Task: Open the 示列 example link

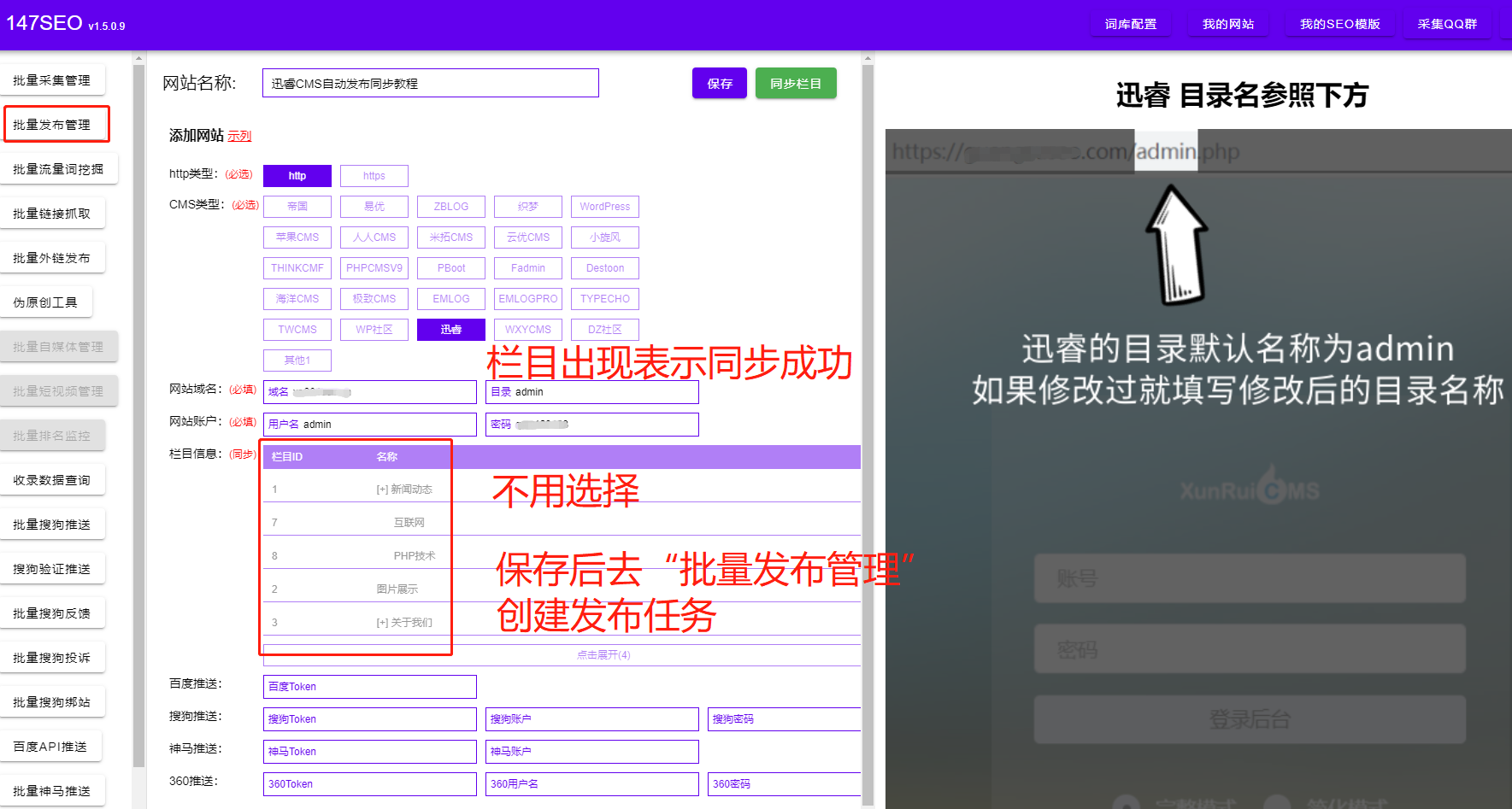Action: tap(239, 137)
